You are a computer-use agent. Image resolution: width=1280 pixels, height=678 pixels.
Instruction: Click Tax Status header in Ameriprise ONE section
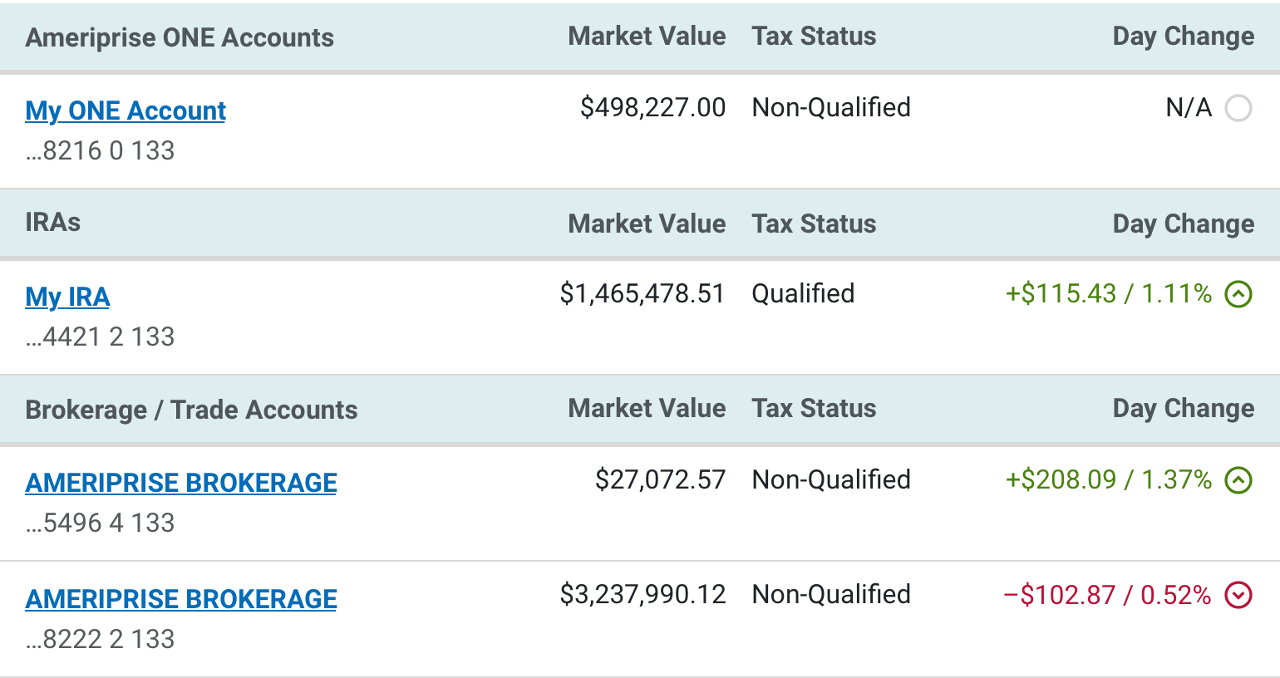pyautogui.click(x=814, y=36)
